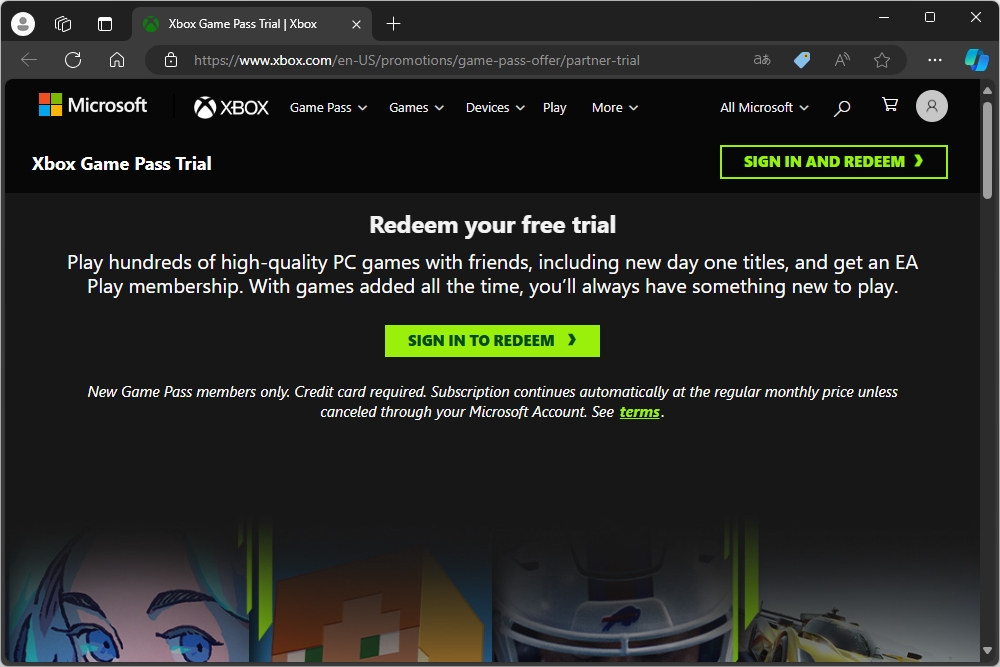The width and height of the screenshot is (1000, 667).
Task: Refresh the current page
Action: (73, 60)
